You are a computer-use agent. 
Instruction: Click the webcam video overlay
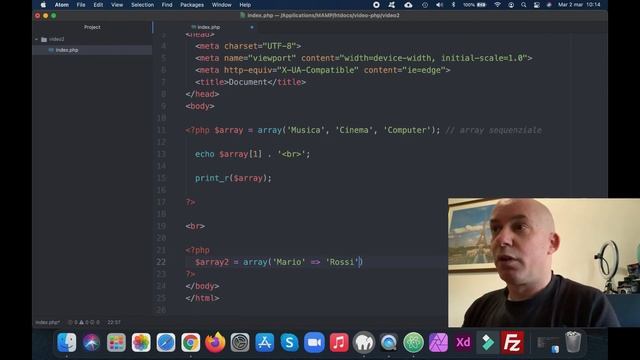pyautogui.click(x=544, y=262)
